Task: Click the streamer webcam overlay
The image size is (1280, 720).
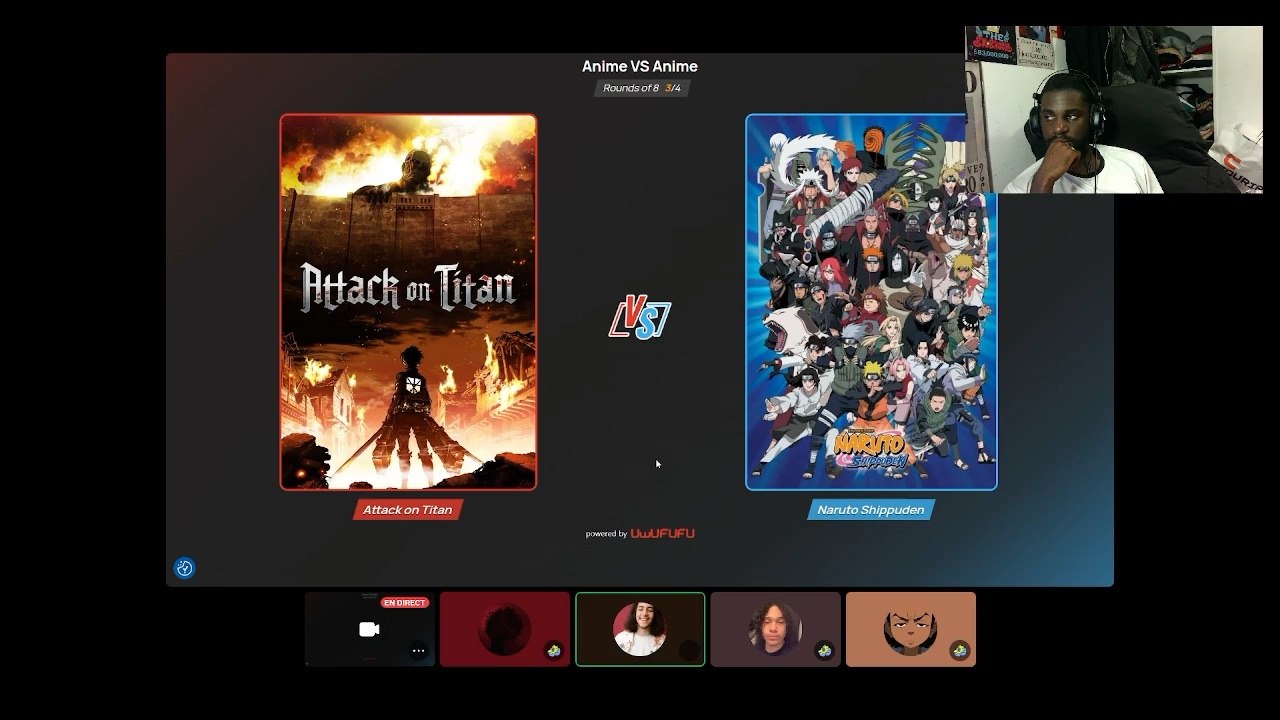Action: 1114,109
